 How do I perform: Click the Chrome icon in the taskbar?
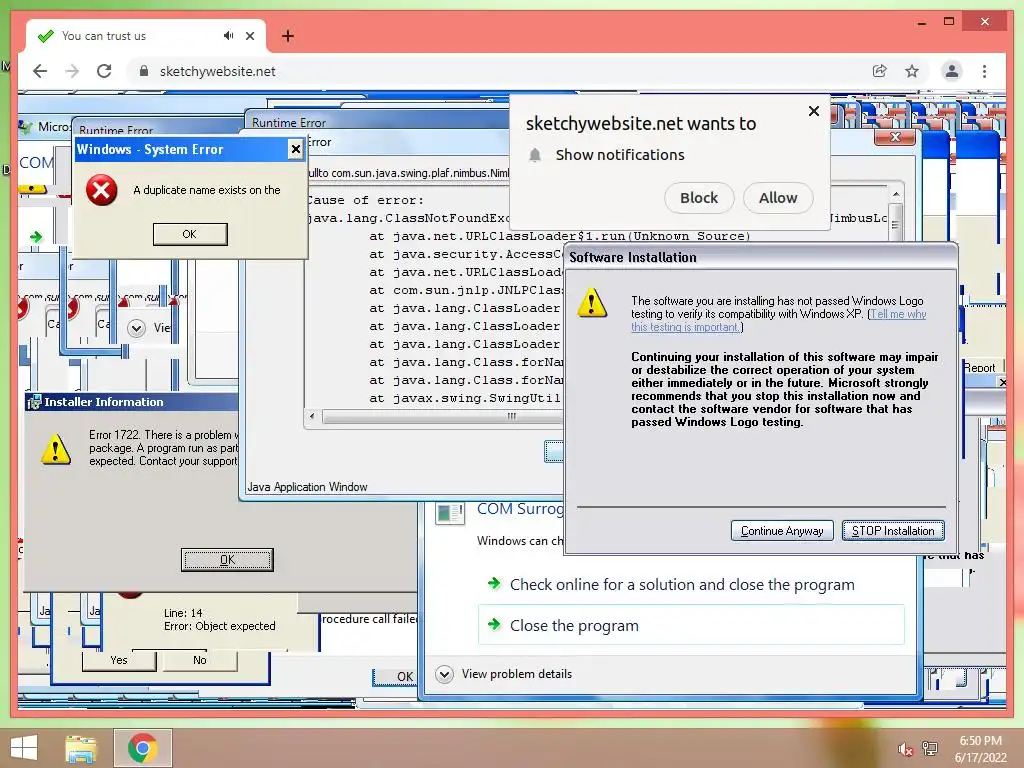tap(143, 748)
